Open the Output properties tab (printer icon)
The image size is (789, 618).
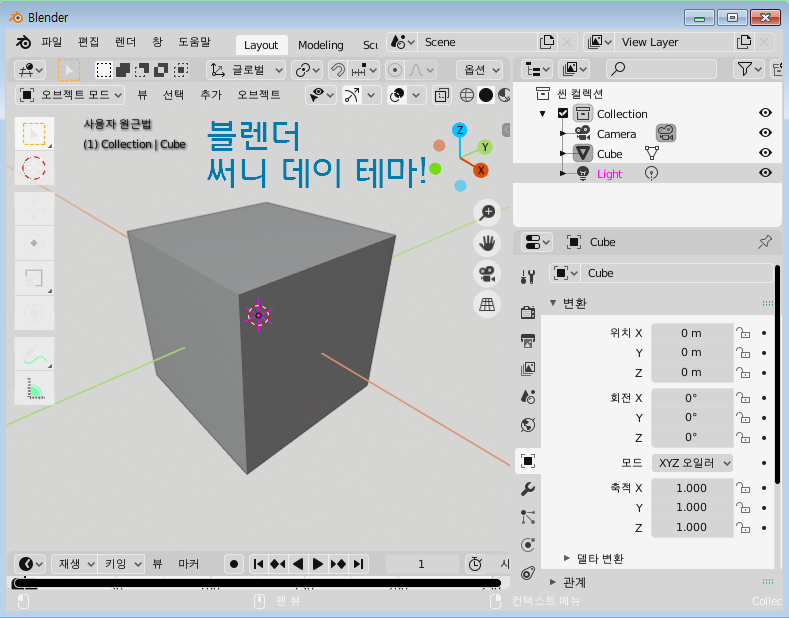528,340
